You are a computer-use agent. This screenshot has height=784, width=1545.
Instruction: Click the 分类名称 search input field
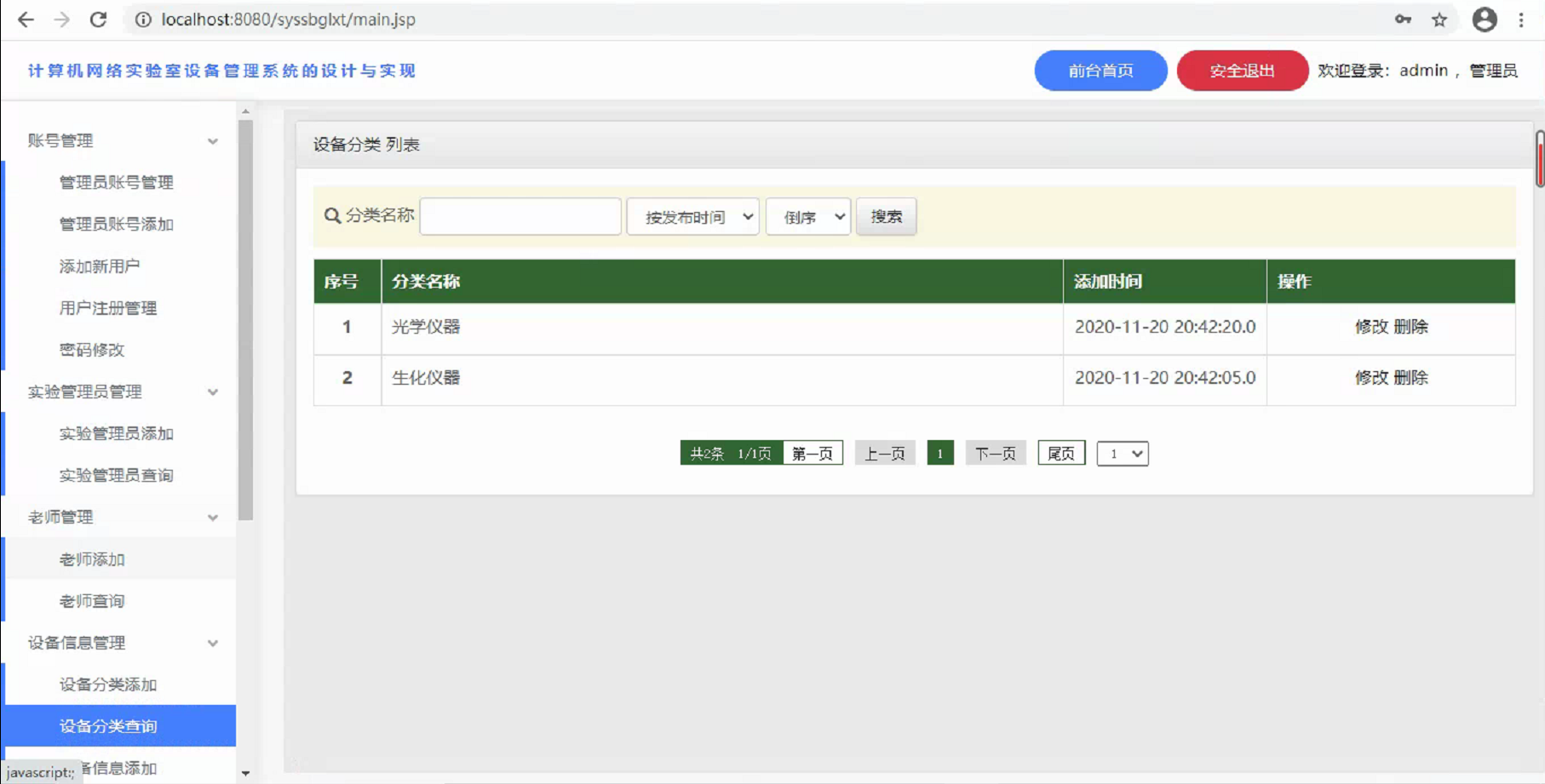click(520, 216)
